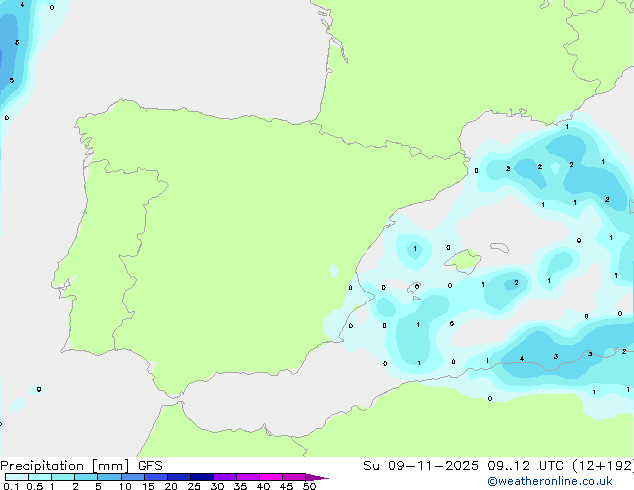Click the legend scale label "35"
Viewport: 634px width, 490px height.
[240, 486]
